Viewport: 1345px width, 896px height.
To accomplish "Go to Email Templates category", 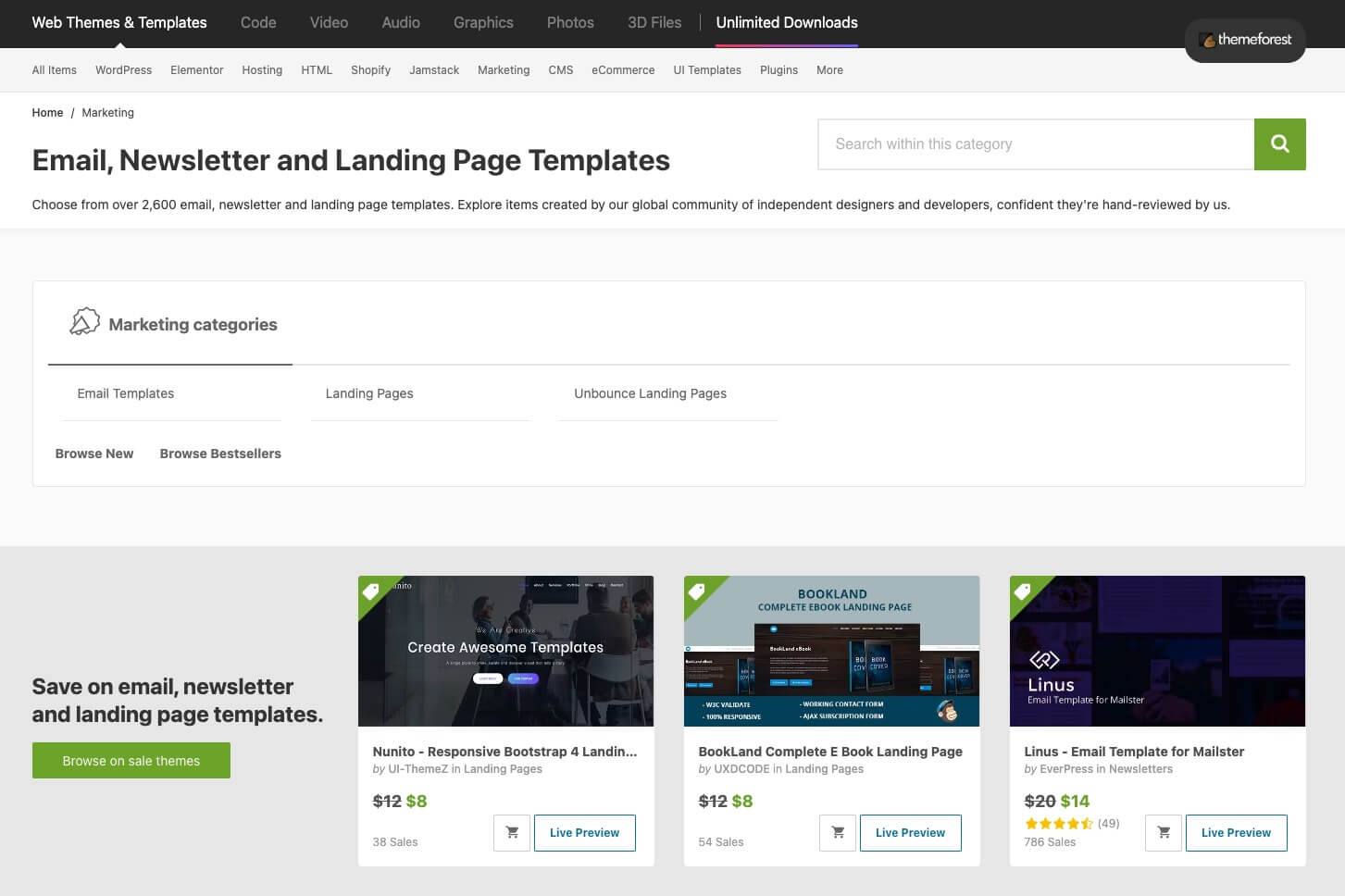I will tap(126, 393).
